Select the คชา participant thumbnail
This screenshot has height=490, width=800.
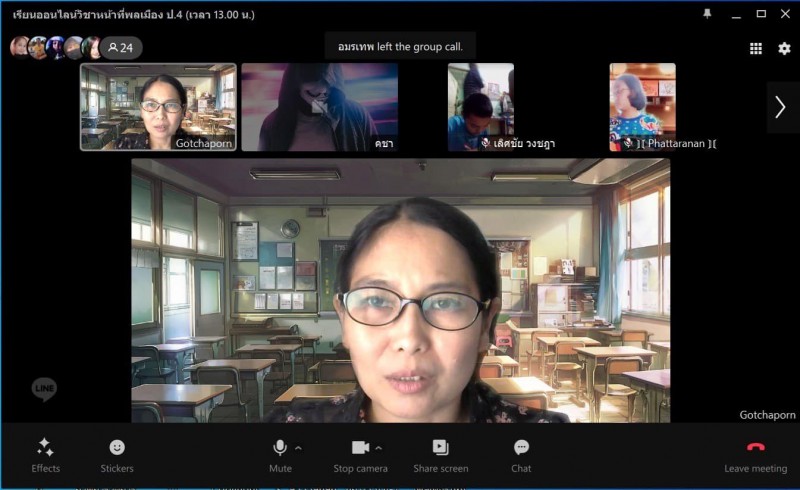coord(319,107)
